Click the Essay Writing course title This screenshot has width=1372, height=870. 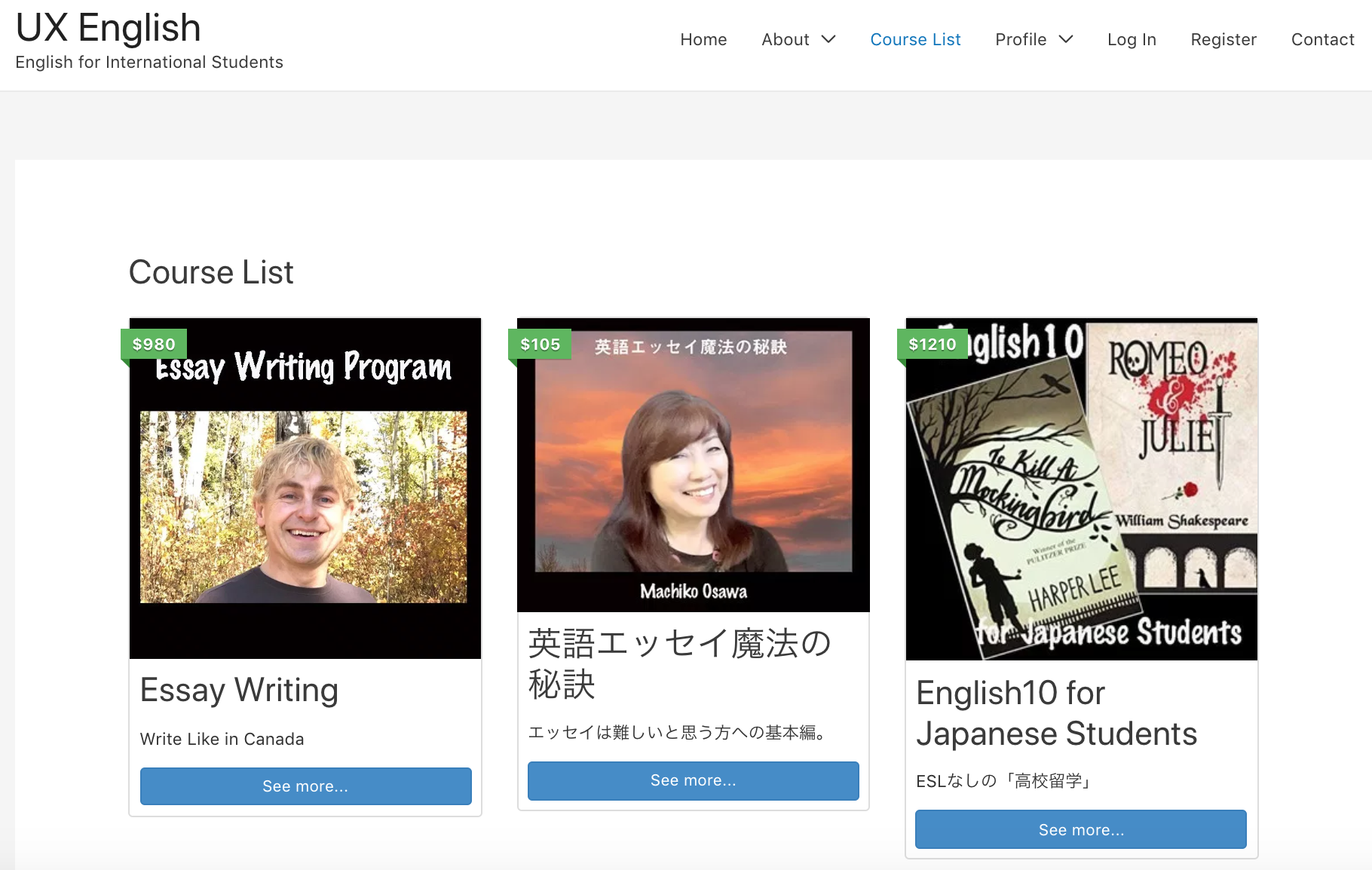239,690
